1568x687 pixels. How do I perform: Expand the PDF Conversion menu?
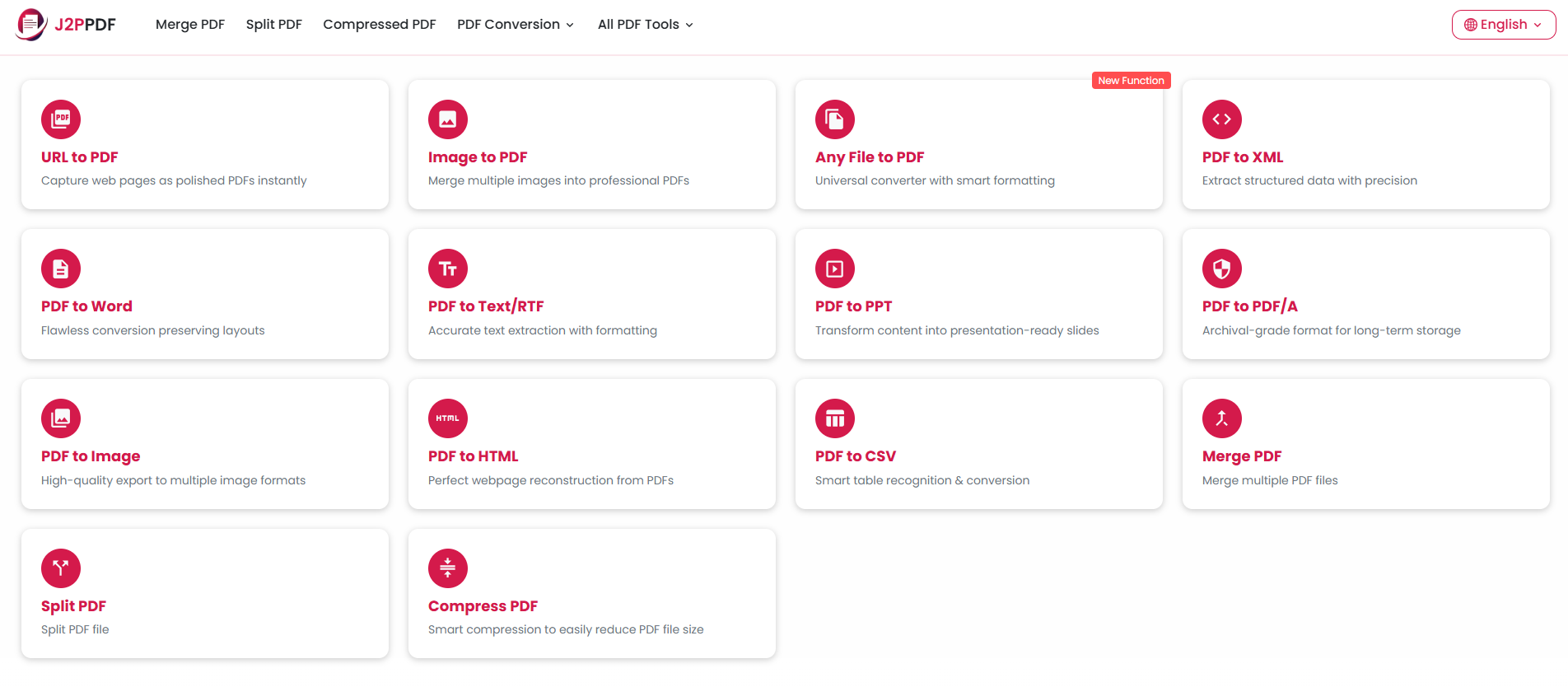tap(516, 25)
